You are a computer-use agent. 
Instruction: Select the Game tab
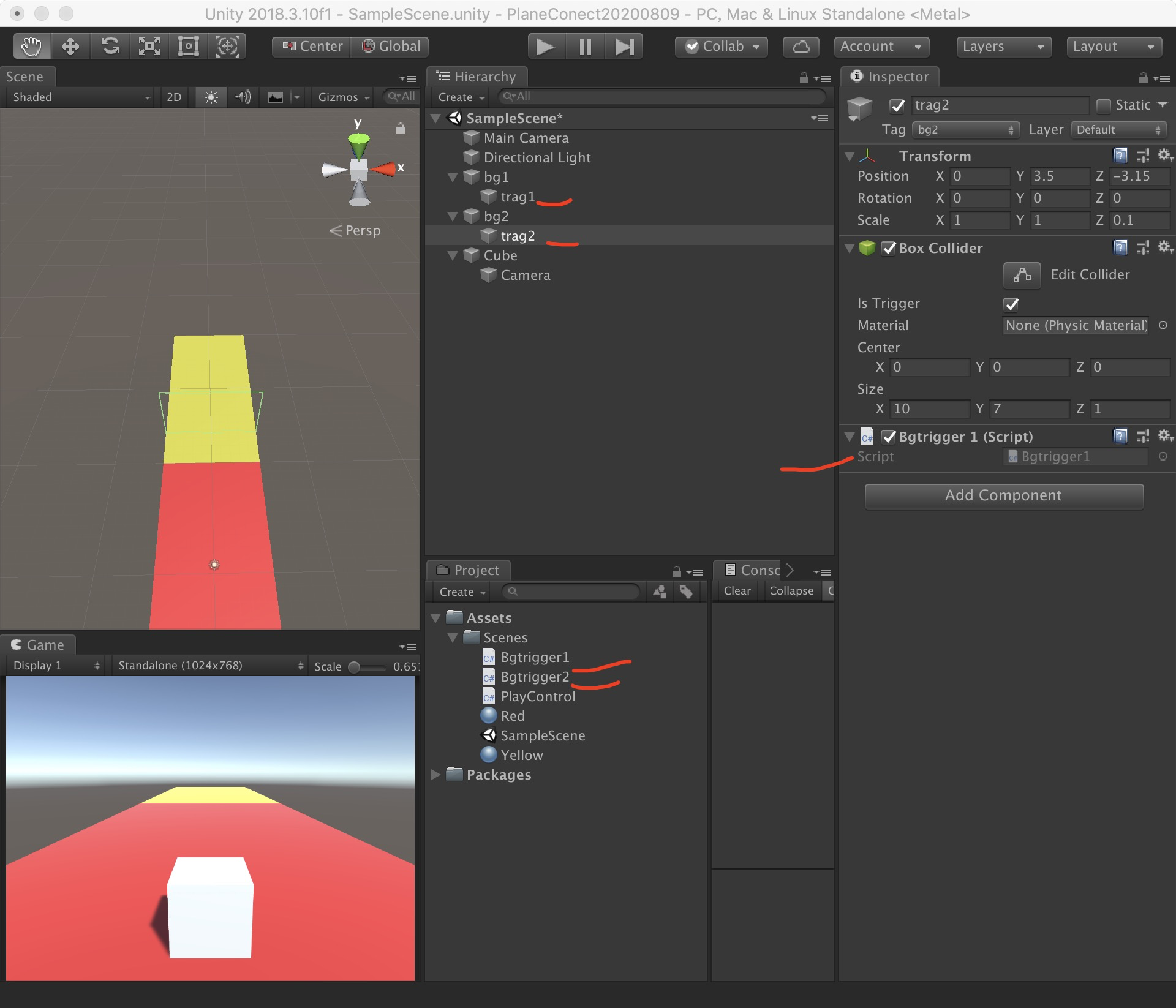click(x=38, y=645)
